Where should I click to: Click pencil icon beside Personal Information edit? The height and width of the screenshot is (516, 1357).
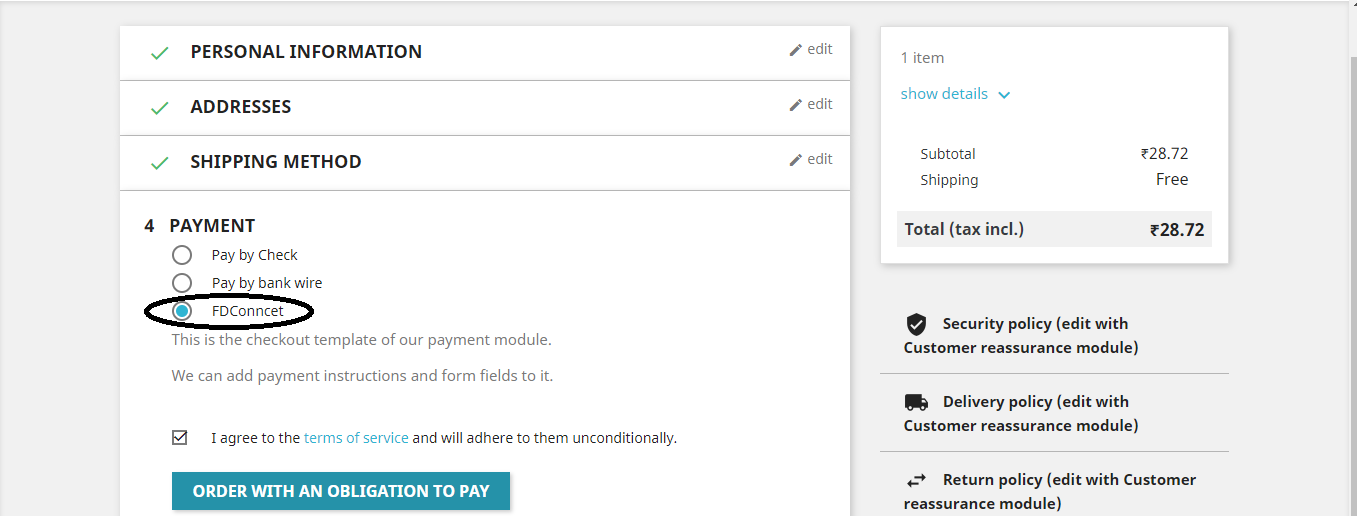point(796,50)
